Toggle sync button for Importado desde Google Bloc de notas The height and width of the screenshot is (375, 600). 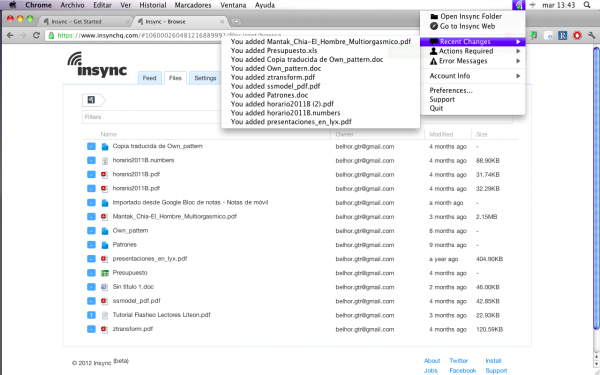[x=91, y=202]
